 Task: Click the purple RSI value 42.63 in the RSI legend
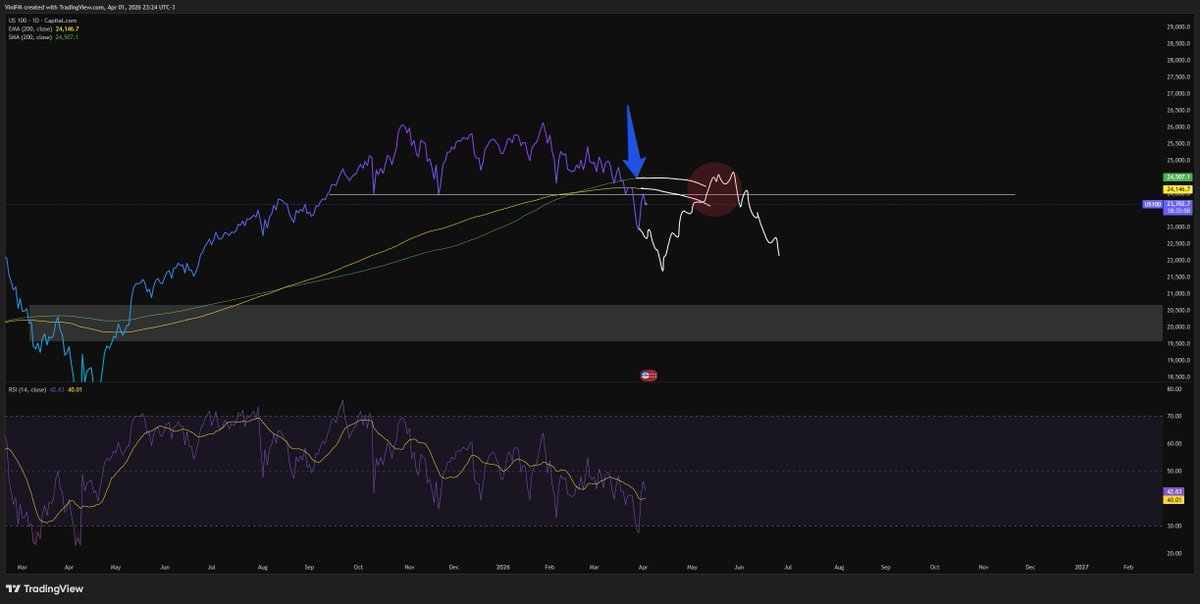pyautogui.click(x=58, y=388)
